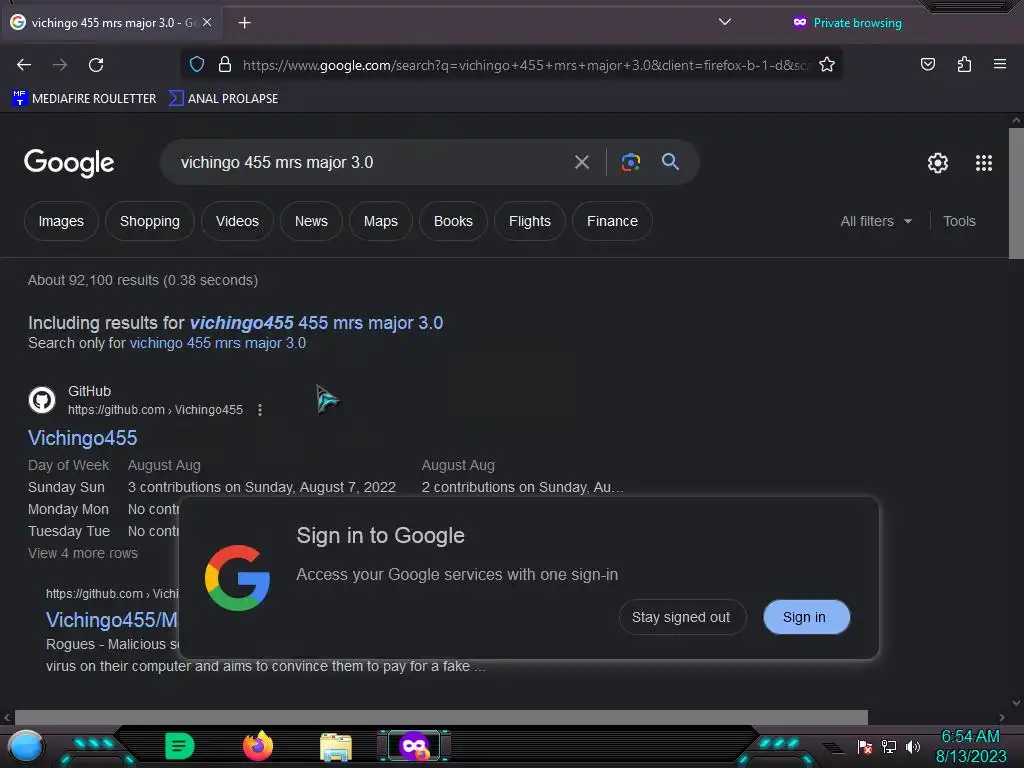1024x768 pixels.
Task: Switch to Videos results
Action: click(237, 221)
